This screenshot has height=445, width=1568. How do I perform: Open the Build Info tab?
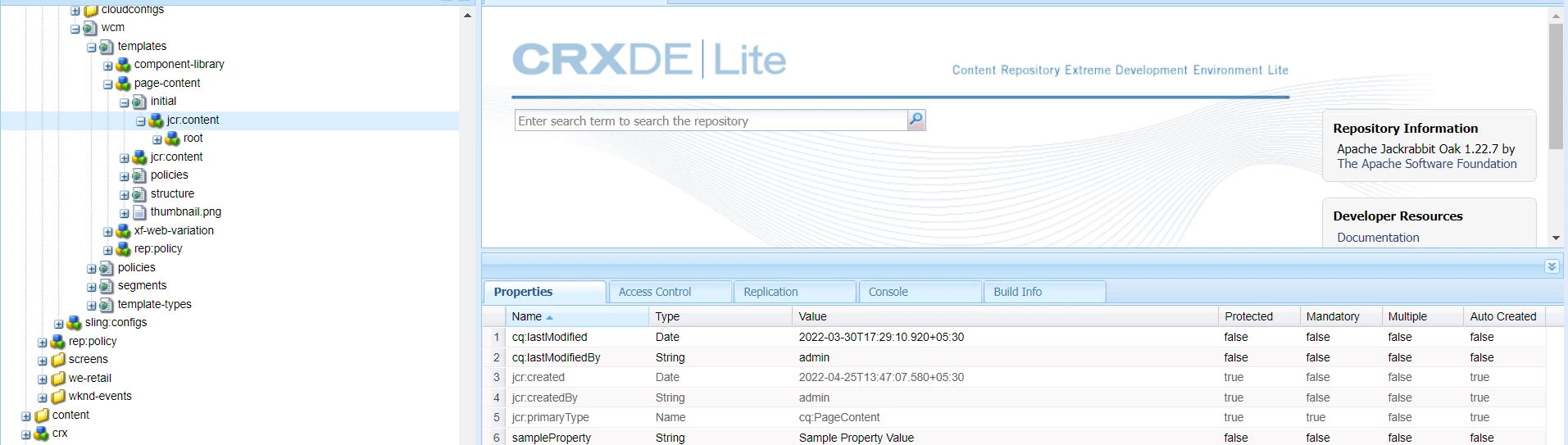click(x=1045, y=292)
